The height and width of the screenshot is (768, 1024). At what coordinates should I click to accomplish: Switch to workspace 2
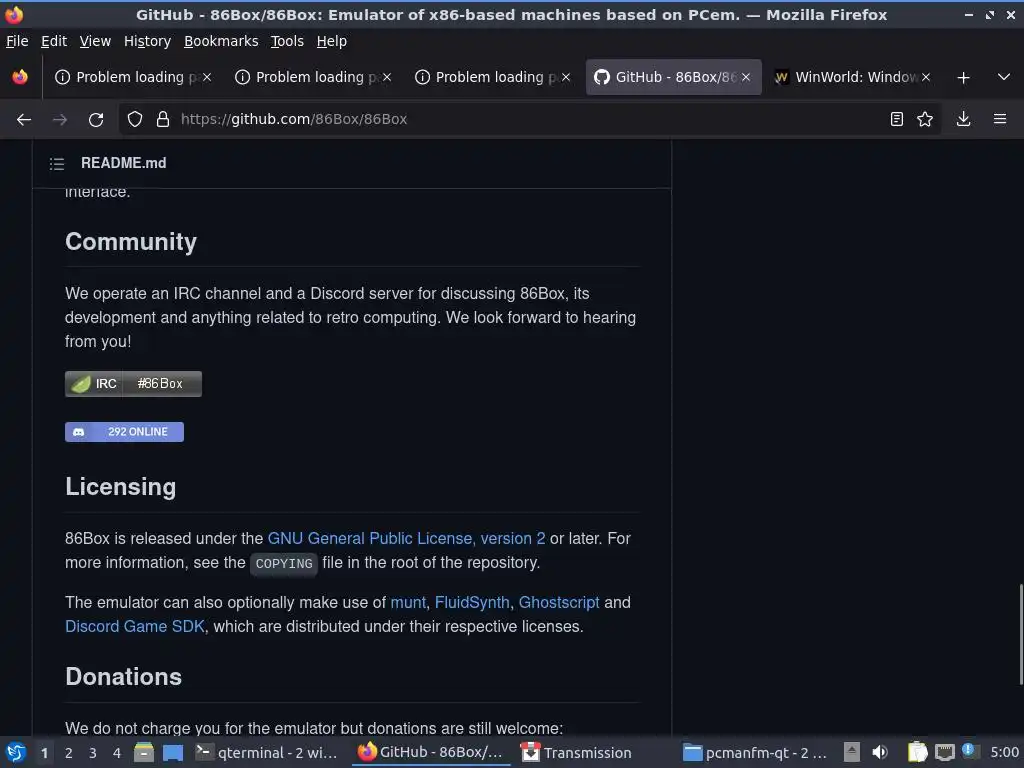click(x=69, y=753)
